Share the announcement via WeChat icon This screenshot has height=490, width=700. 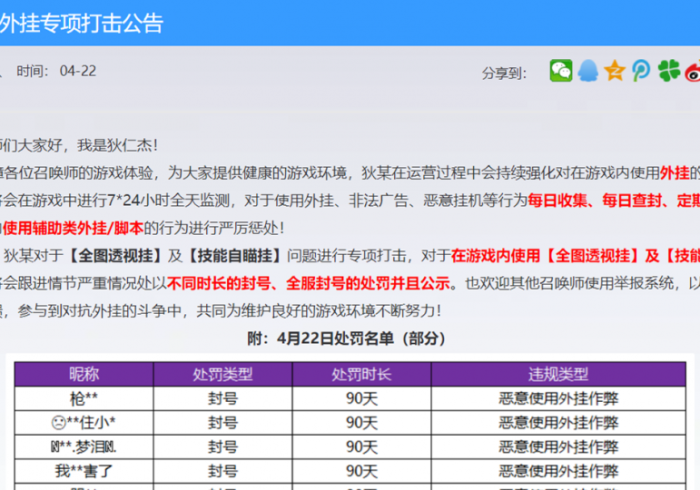tap(561, 71)
